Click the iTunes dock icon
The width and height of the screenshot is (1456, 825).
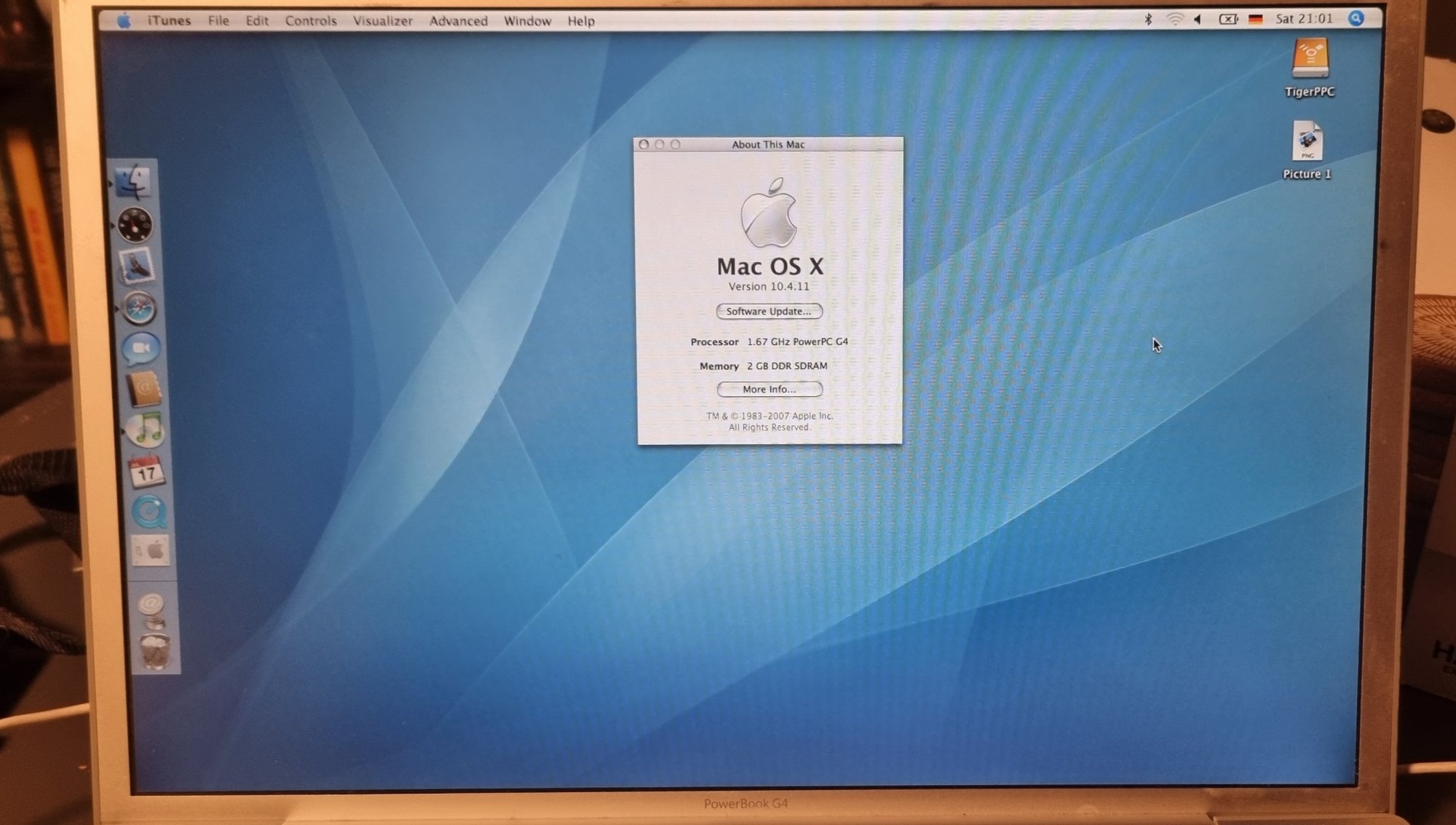click(146, 430)
